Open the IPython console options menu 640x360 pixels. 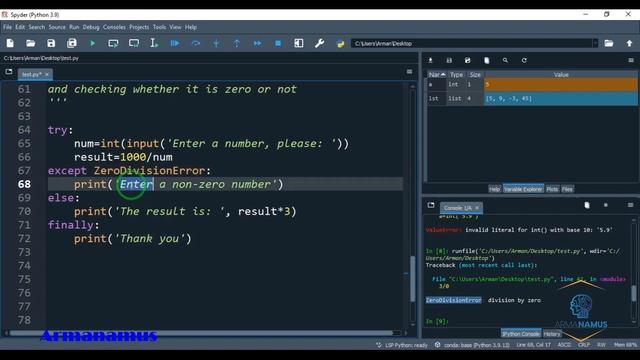[x=631, y=205]
